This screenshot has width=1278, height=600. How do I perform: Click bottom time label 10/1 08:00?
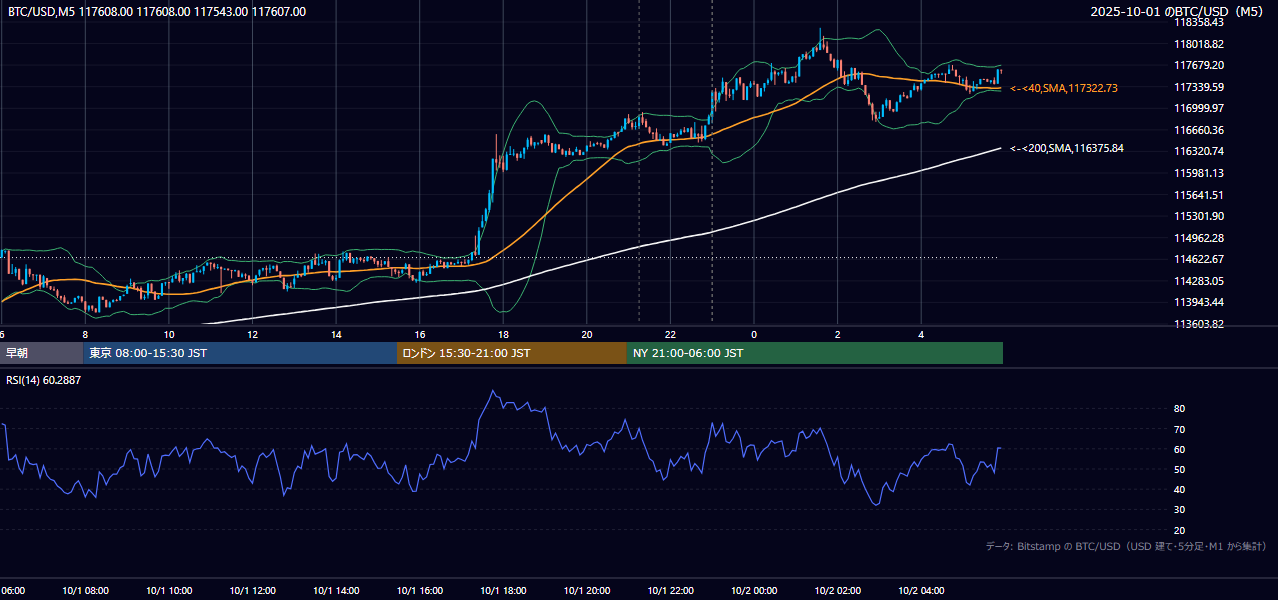85,591
